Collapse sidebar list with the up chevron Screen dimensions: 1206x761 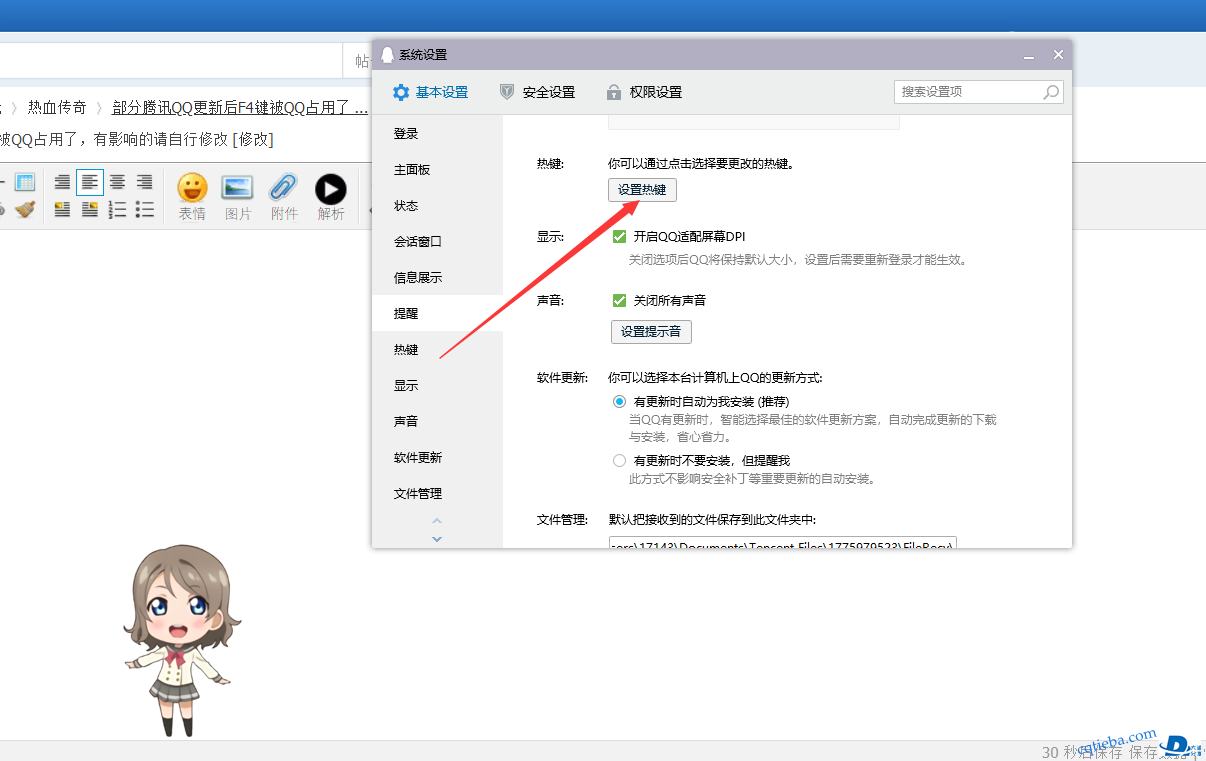pyautogui.click(x=437, y=521)
